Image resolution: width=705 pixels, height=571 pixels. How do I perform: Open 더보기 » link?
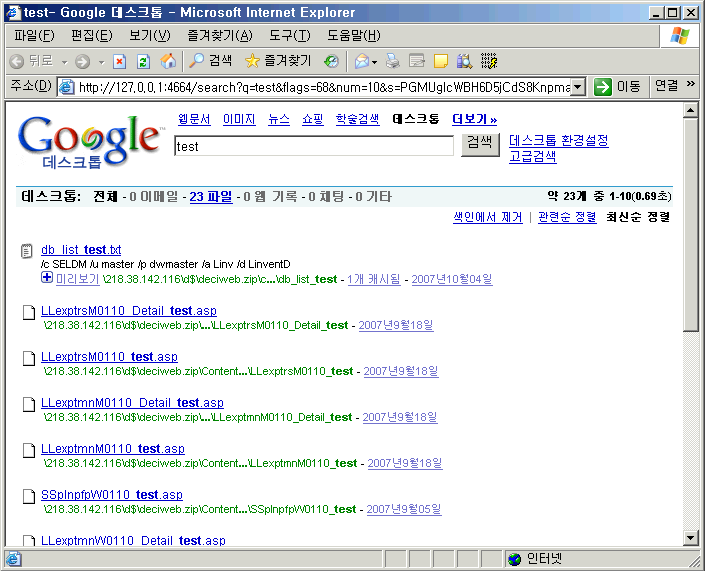[474, 119]
